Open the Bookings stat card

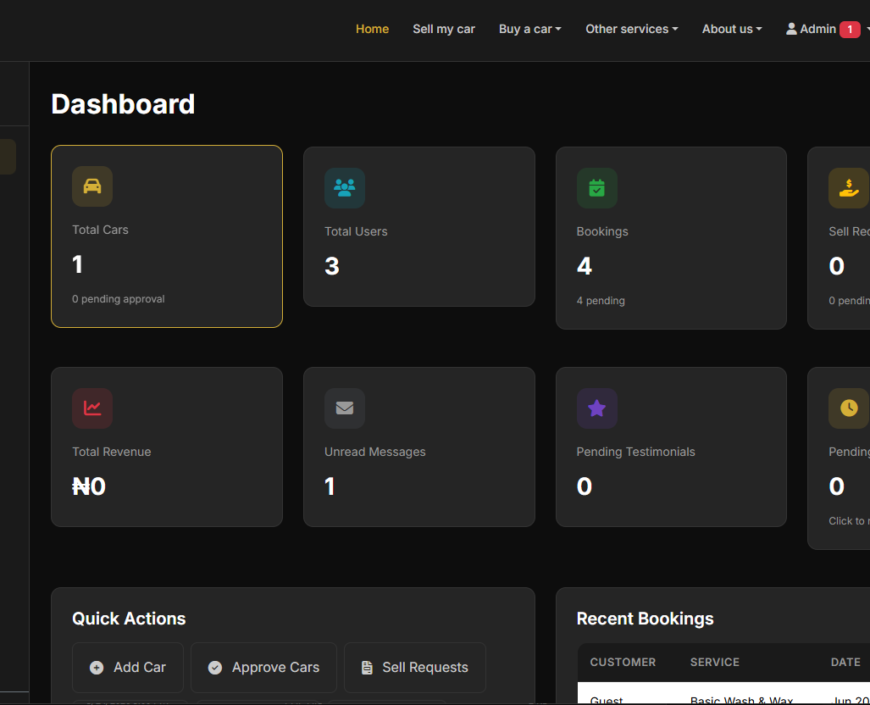pos(671,238)
